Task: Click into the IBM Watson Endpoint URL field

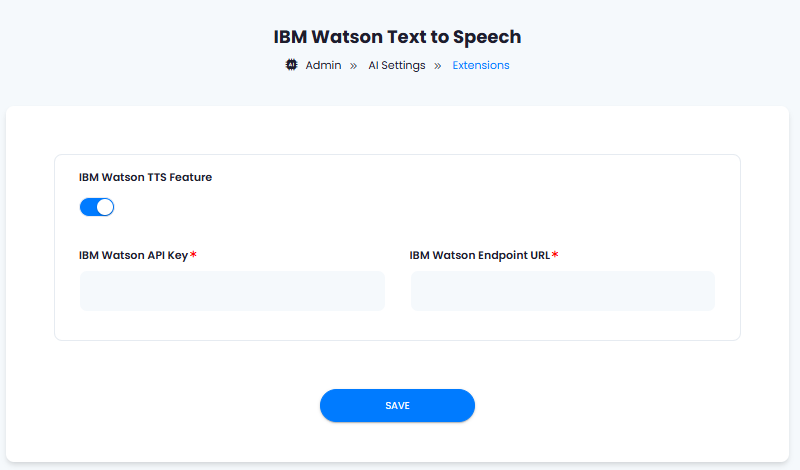Action: coord(563,291)
